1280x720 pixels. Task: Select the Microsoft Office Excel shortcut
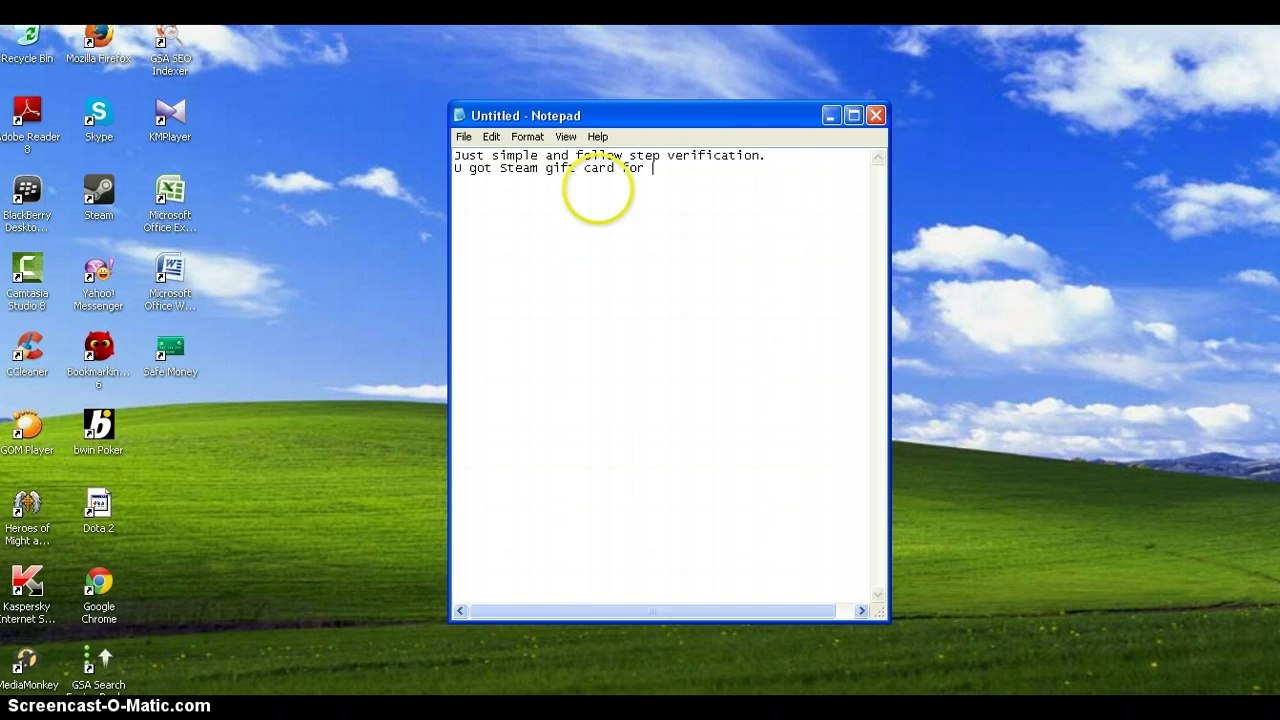pyautogui.click(x=170, y=204)
